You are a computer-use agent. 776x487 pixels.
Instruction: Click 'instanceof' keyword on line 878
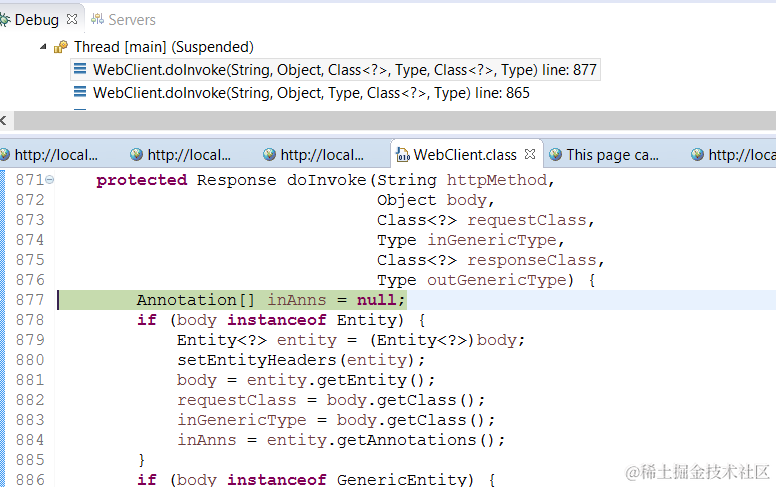(x=277, y=320)
